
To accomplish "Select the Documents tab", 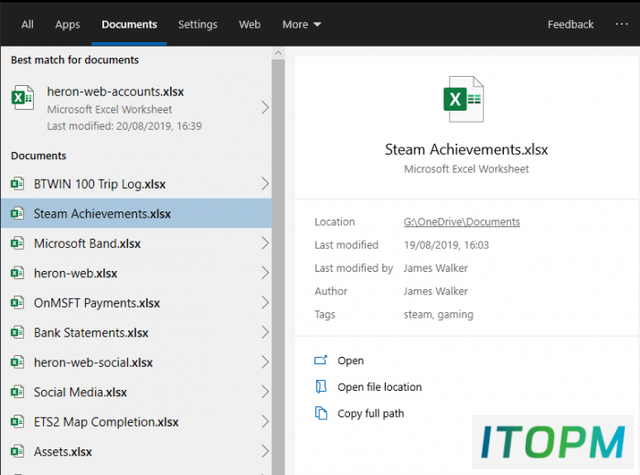I will (x=129, y=24).
